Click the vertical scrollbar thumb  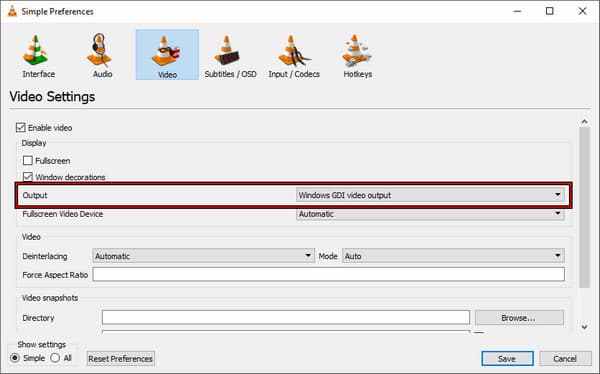pos(584,207)
